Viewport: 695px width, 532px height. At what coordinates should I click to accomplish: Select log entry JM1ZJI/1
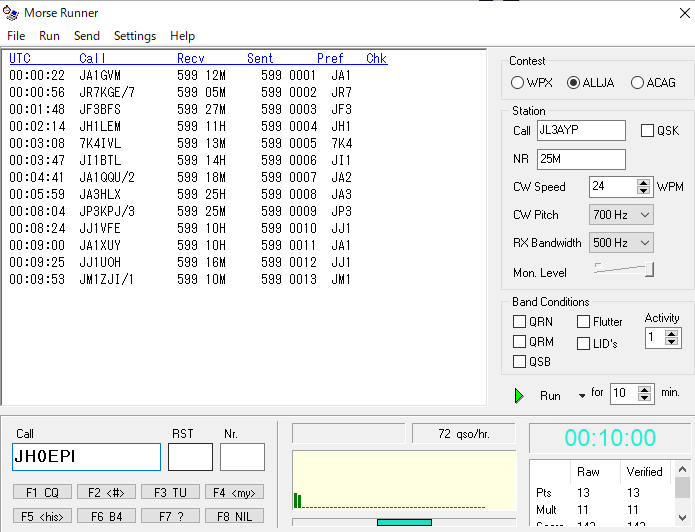[x=181, y=279]
